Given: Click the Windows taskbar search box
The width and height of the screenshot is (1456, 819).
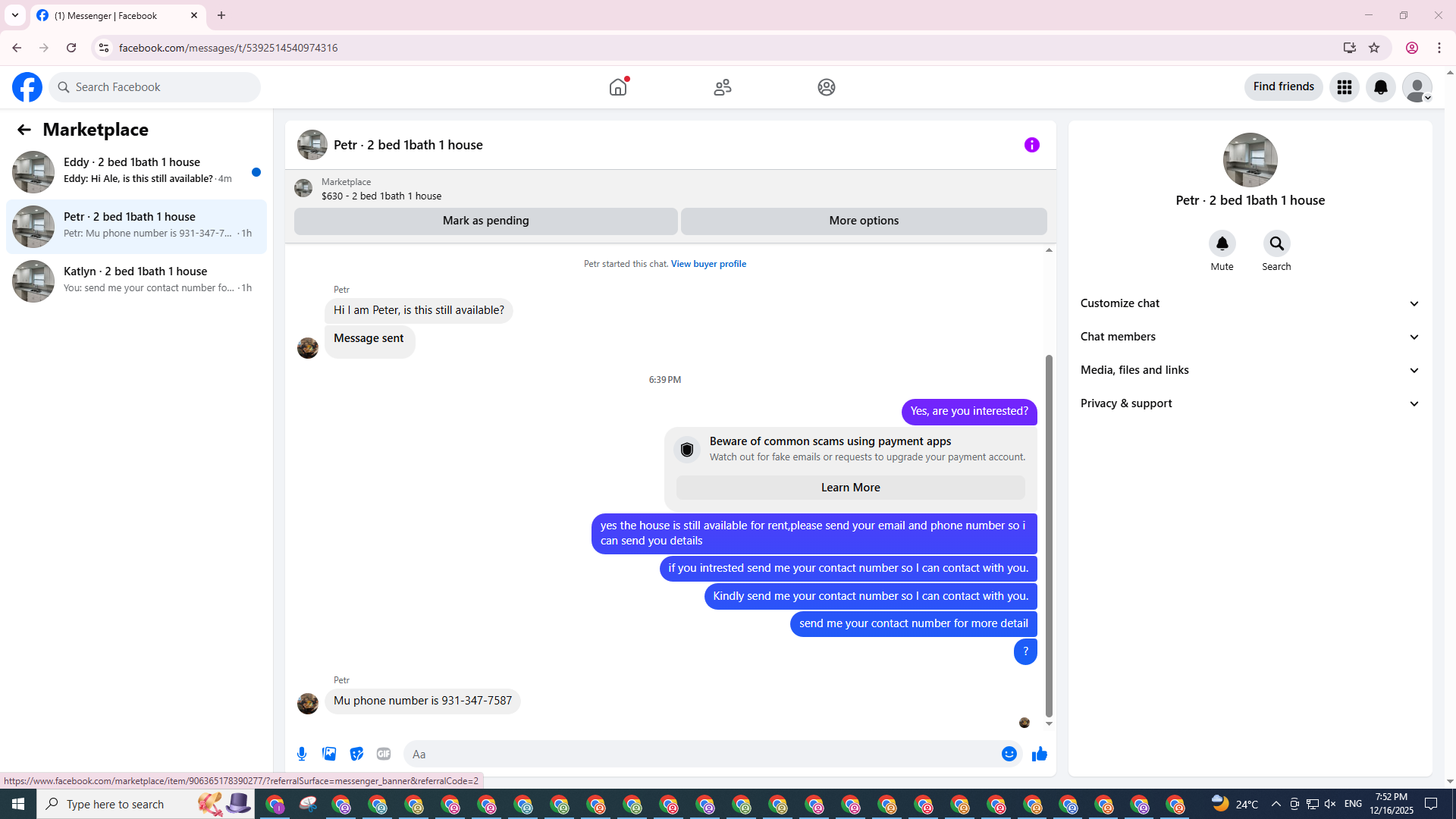Looking at the screenshot, I should tap(146, 804).
